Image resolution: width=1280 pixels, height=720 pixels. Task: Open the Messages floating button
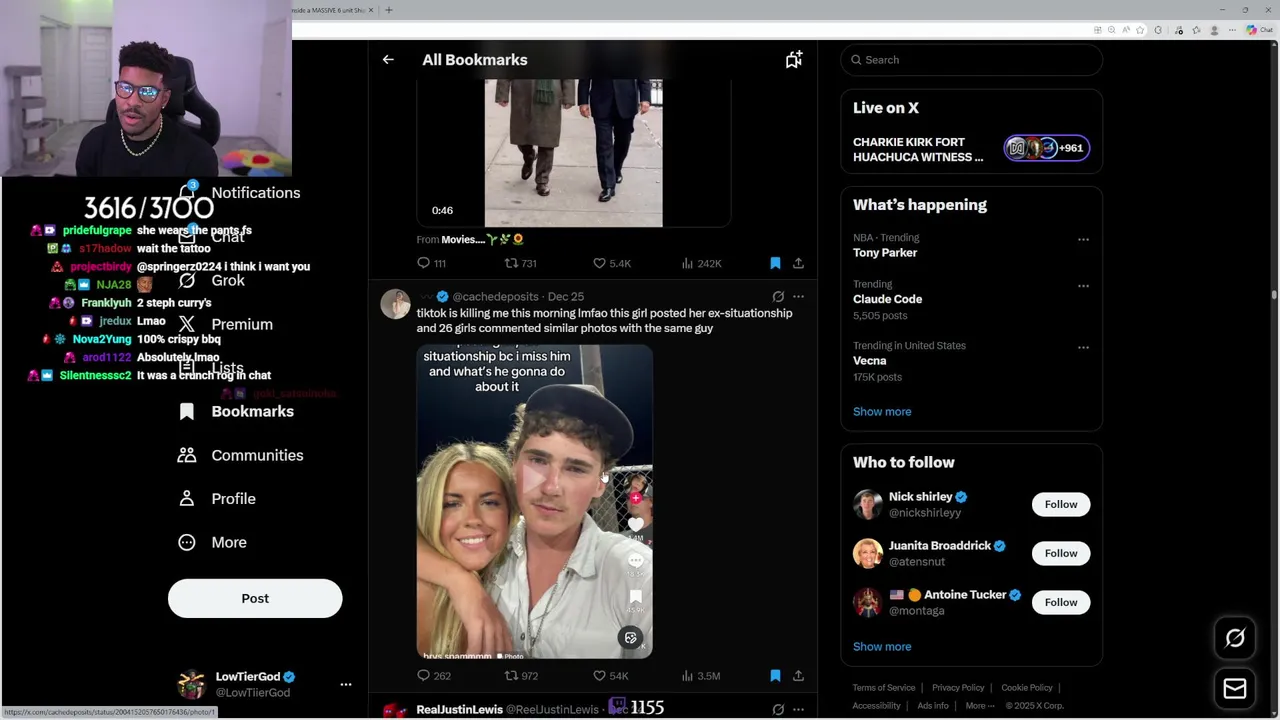1235,689
